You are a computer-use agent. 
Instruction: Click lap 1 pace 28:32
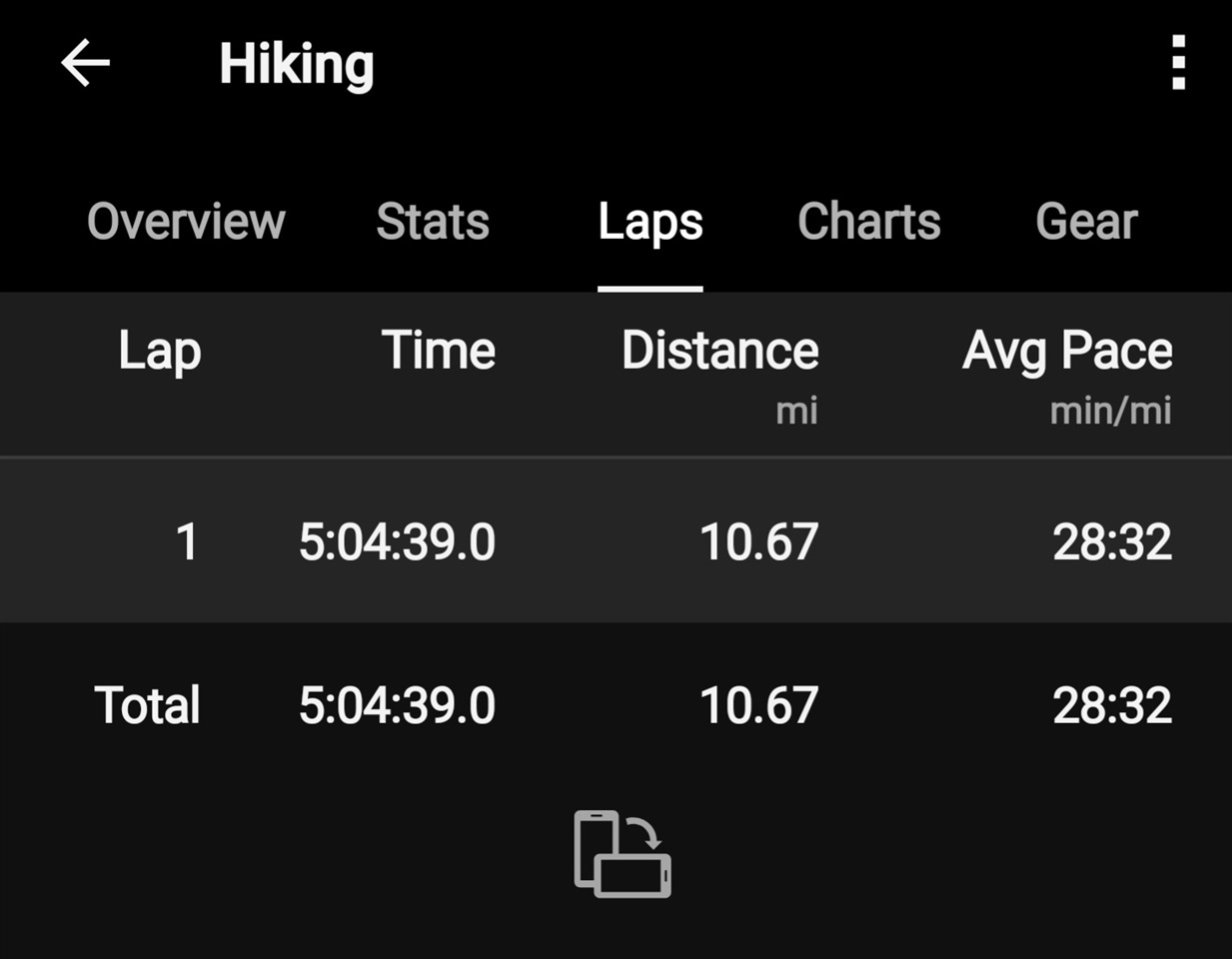tap(1112, 542)
